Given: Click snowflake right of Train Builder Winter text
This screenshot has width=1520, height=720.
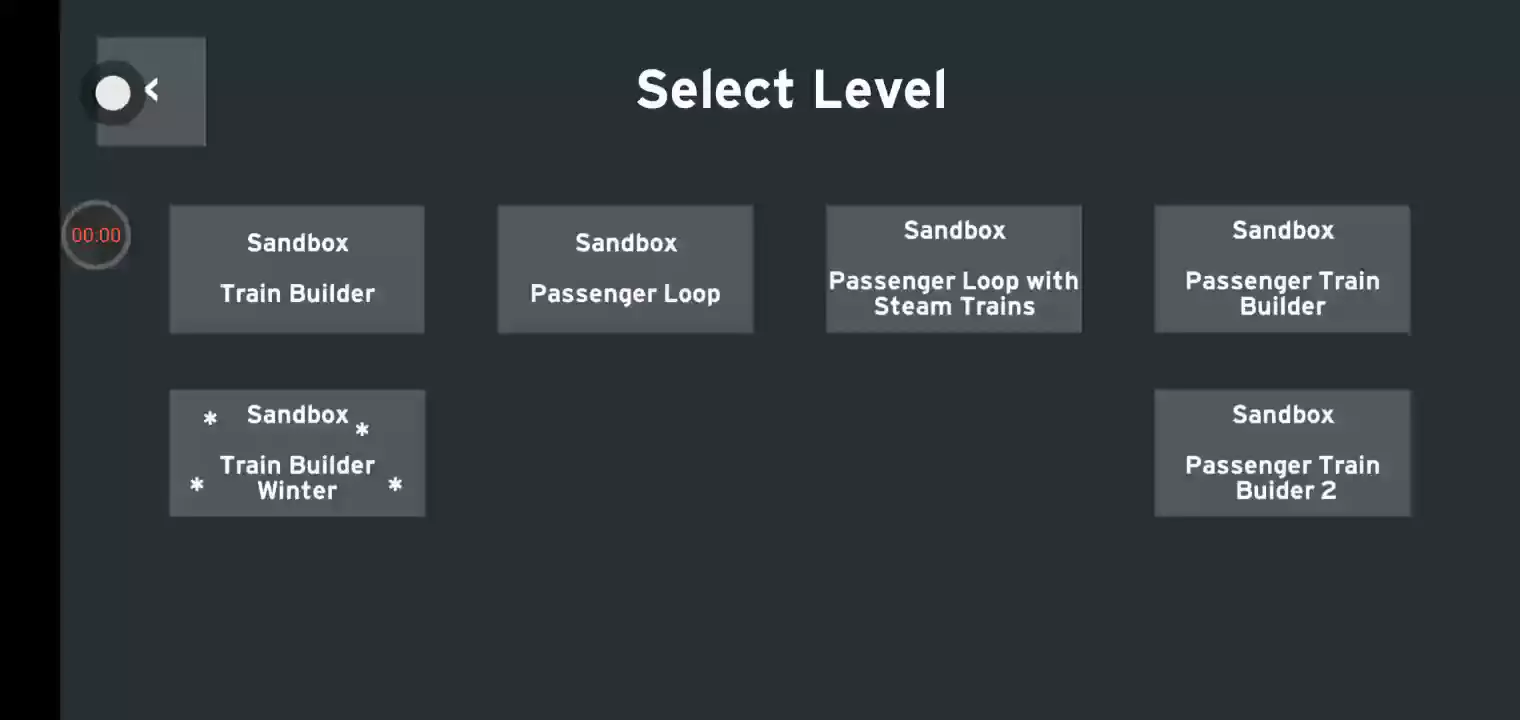Looking at the screenshot, I should click(395, 485).
